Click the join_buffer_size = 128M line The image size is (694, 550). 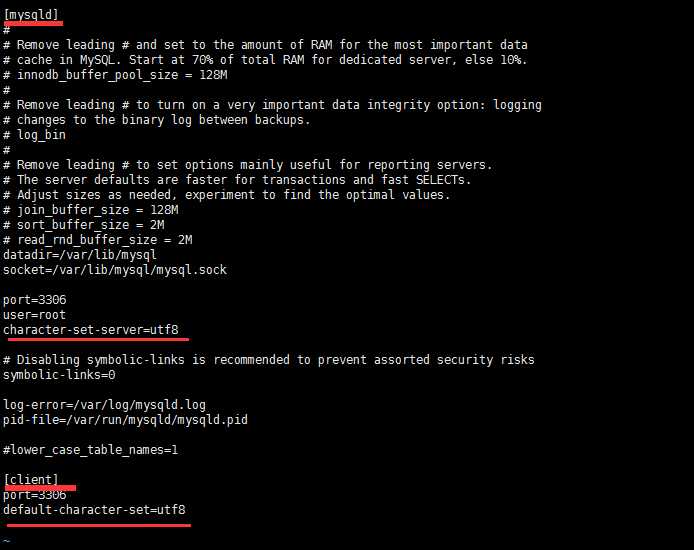91,210
